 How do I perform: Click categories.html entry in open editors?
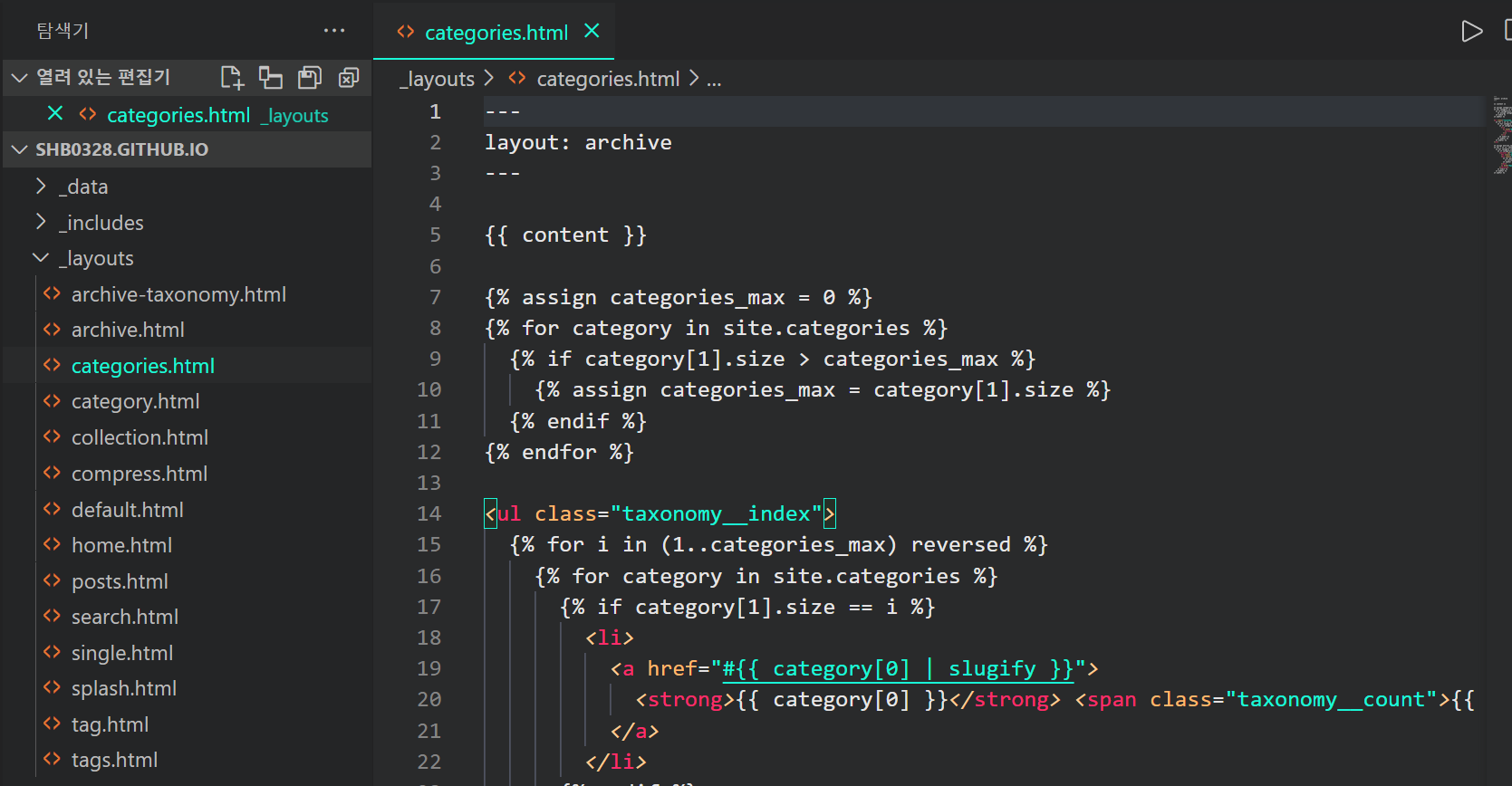point(188,115)
